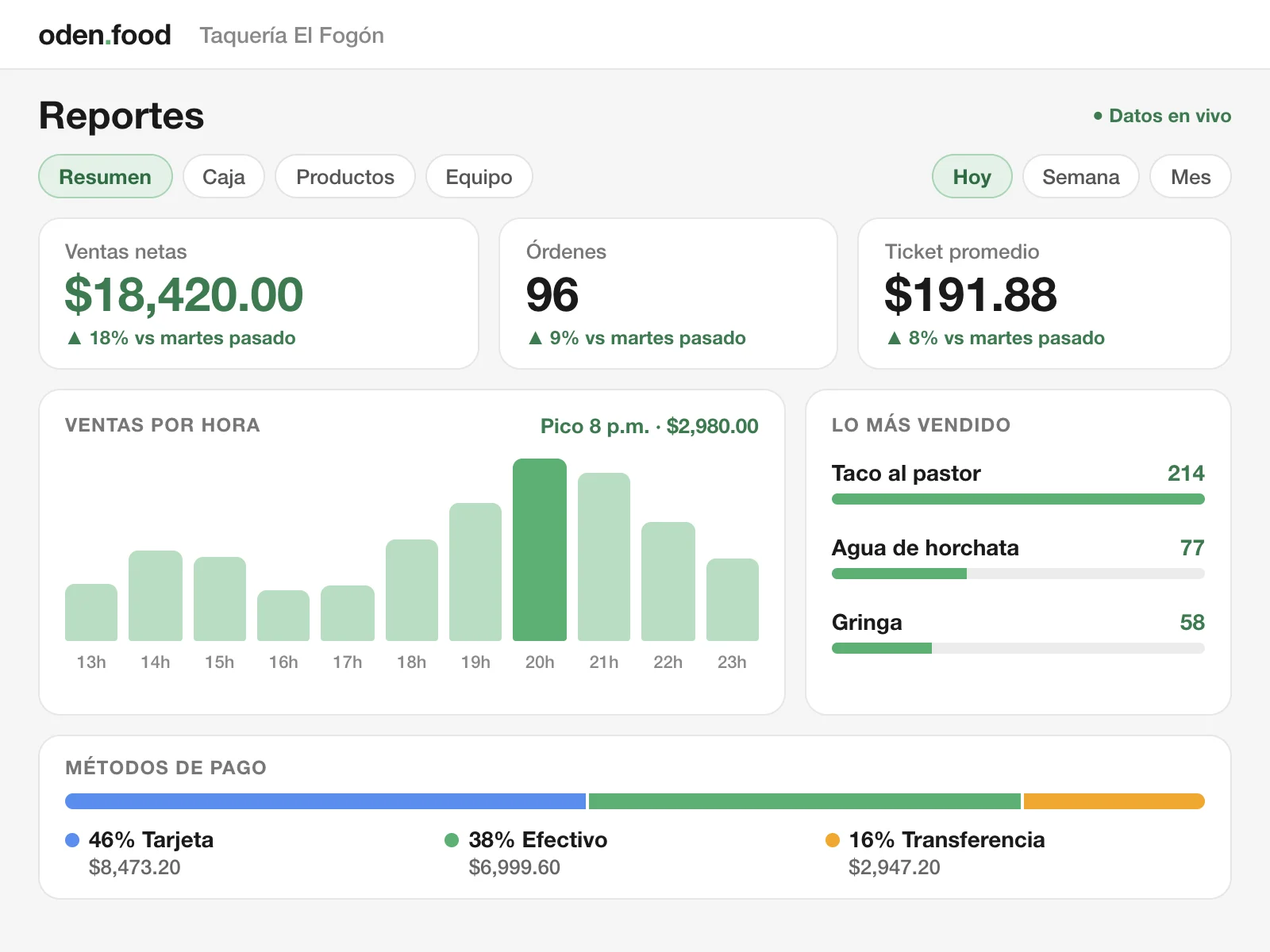Click the green Efectivo legend dot
The height and width of the screenshot is (952, 1270).
coord(452,839)
